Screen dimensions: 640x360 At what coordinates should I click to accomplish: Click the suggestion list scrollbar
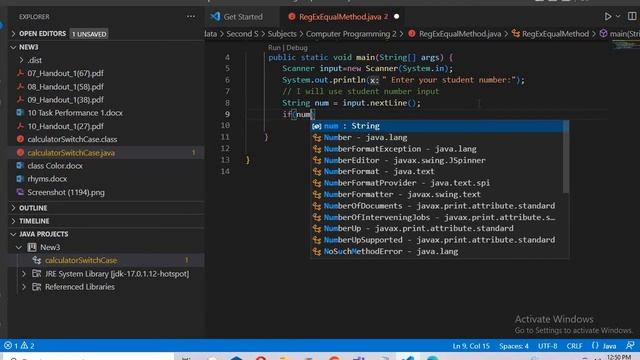click(566, 157)
